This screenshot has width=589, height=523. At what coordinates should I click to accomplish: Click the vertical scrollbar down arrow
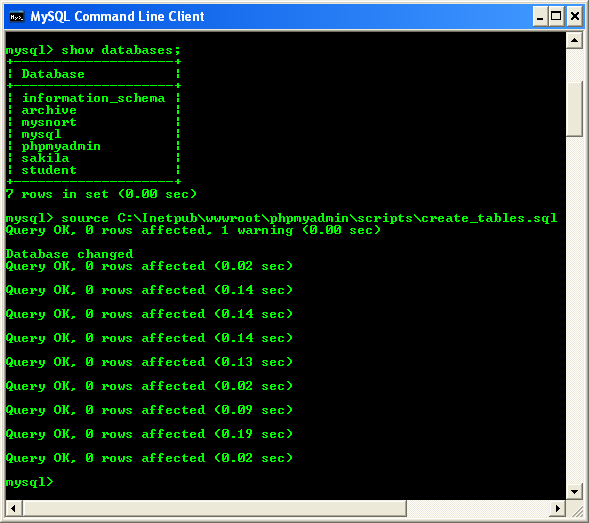click(x=574, y=491)
